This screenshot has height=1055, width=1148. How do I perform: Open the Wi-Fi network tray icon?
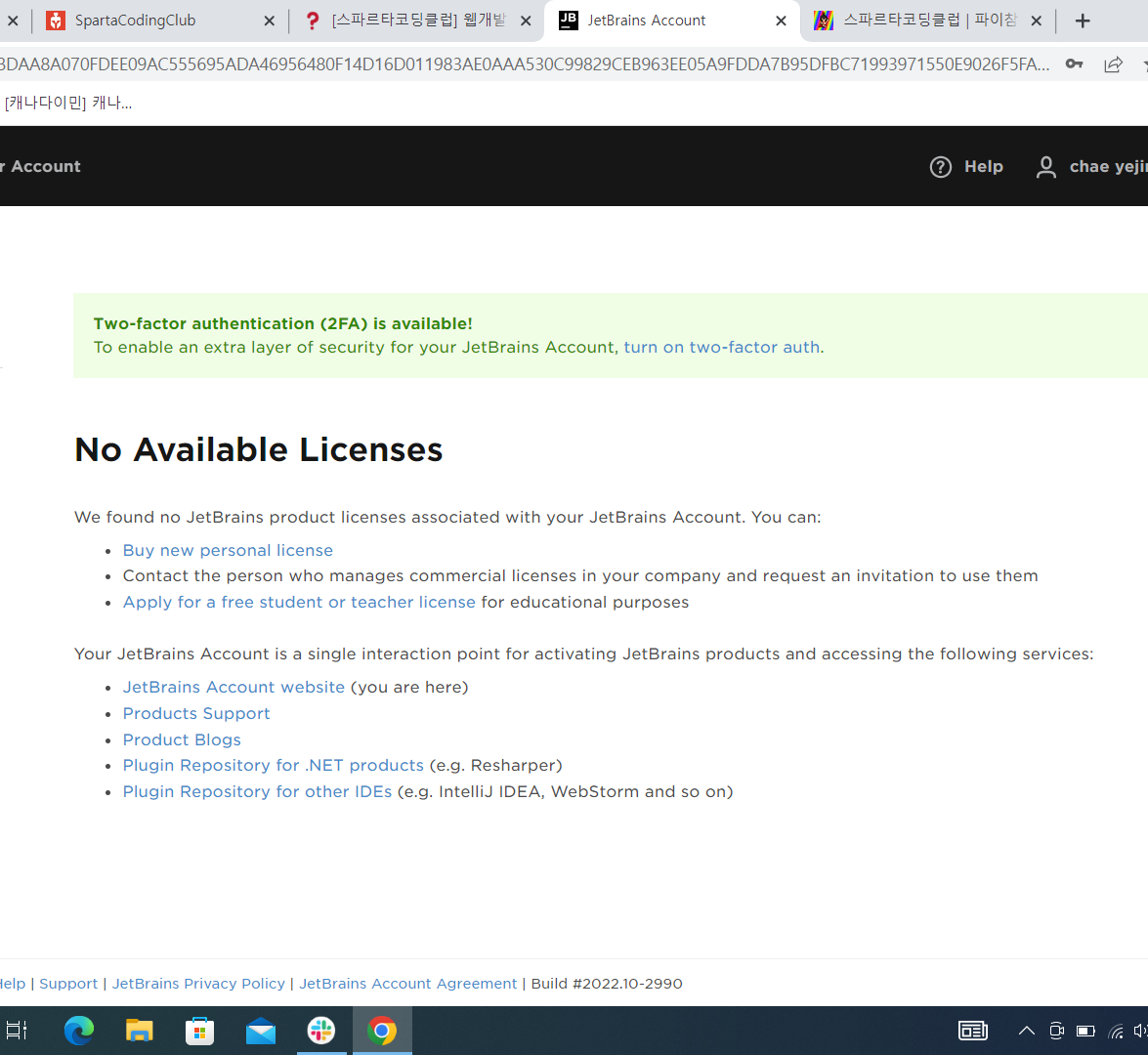point(1116,1032)
